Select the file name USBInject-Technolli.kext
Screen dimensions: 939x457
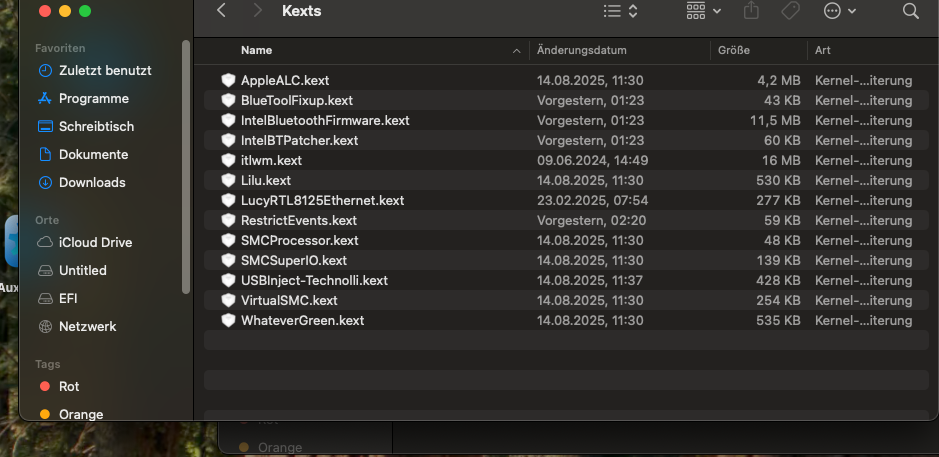(314, 280)
